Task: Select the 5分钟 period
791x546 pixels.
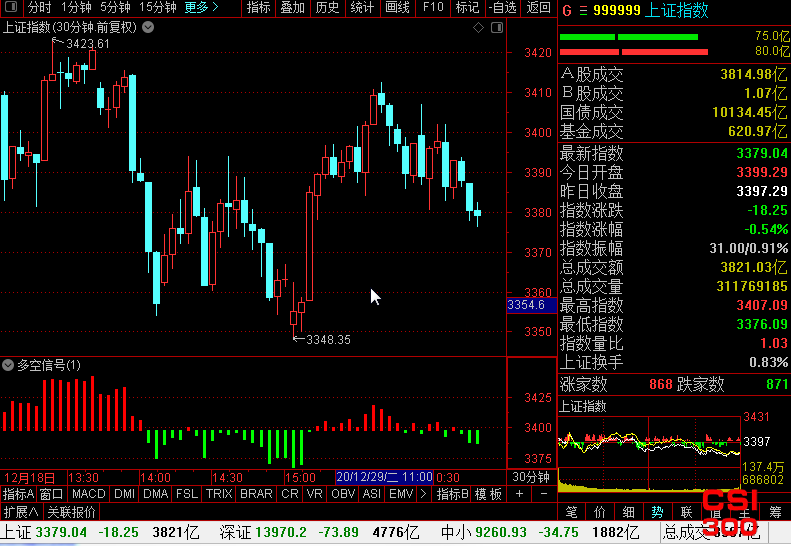Action: [115, 7]
